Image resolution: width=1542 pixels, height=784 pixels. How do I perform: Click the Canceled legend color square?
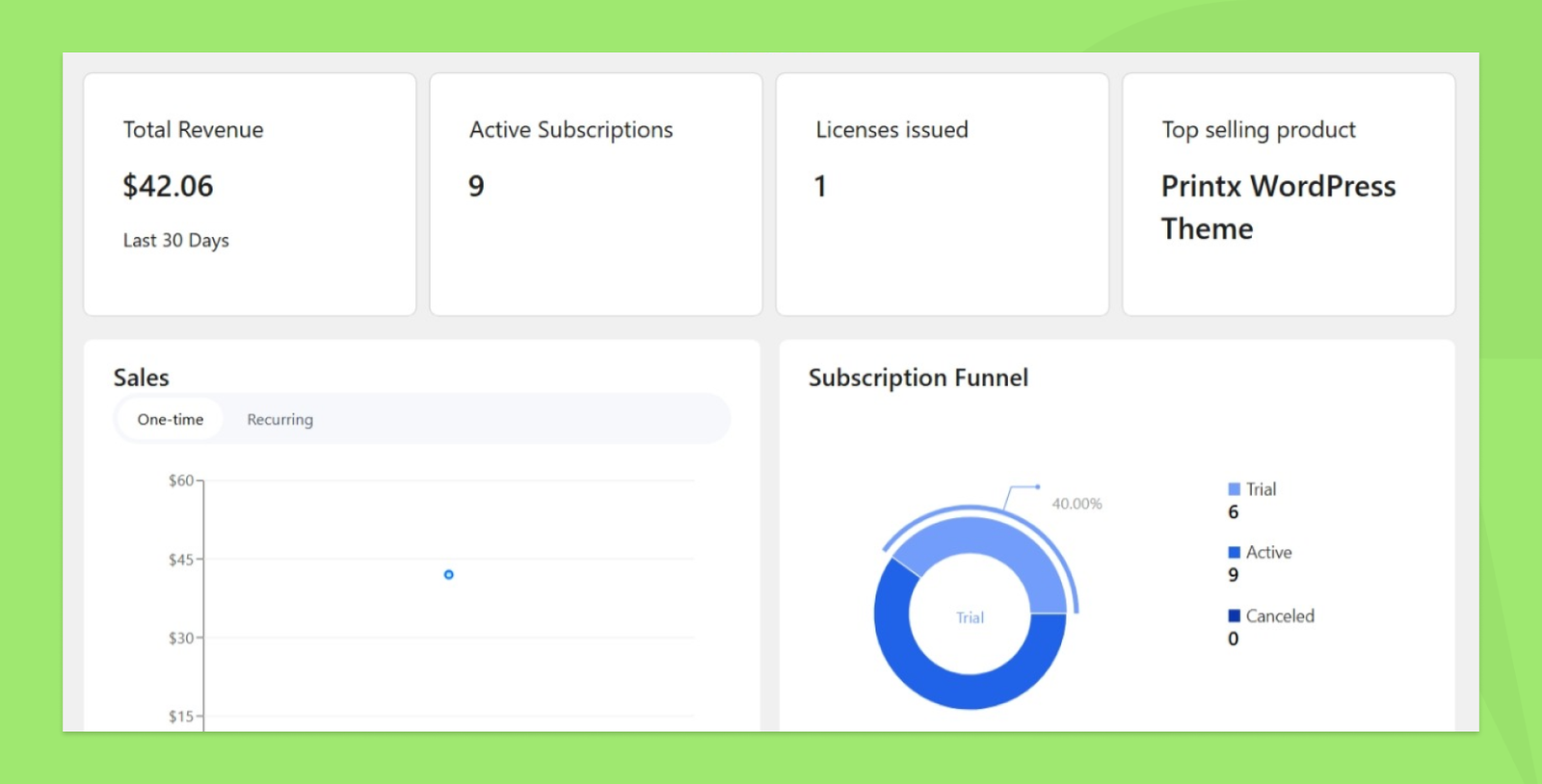click(1234, 616)
